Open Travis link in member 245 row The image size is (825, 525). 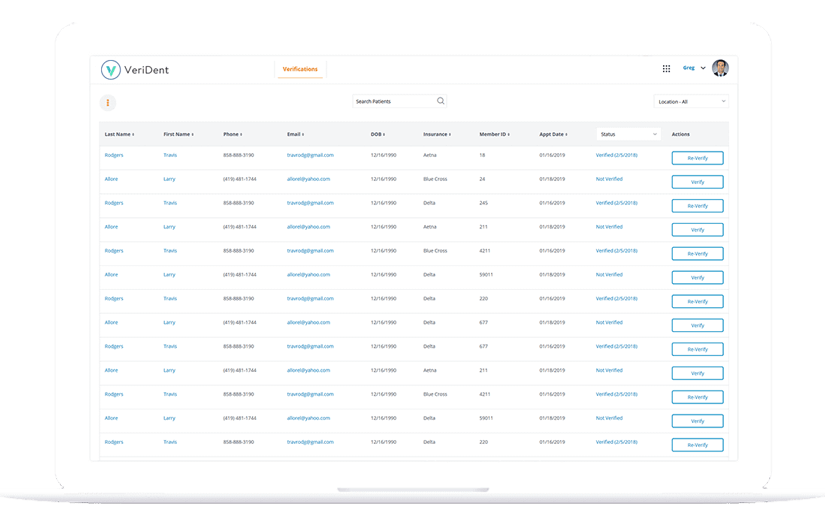coord(170,203)
